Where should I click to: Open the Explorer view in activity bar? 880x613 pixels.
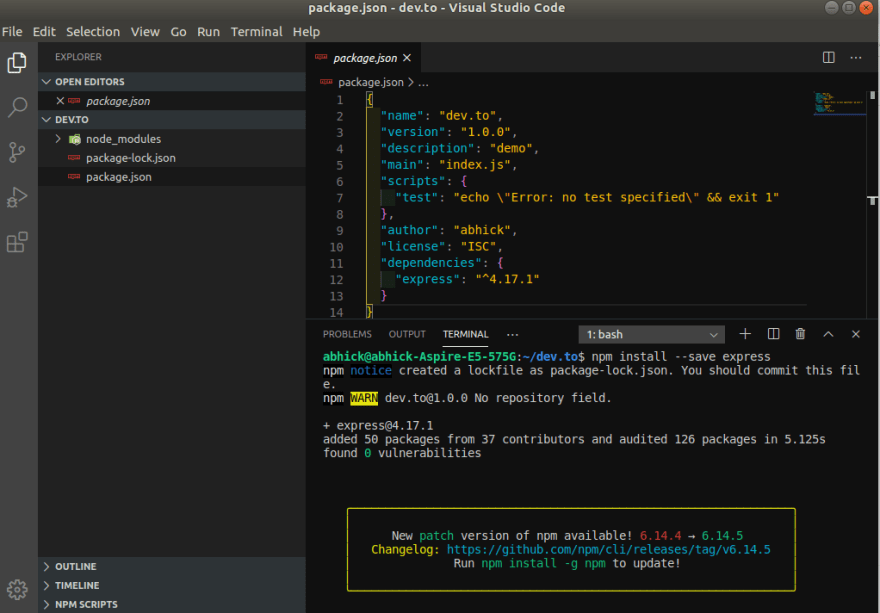(x=17, y=62)
